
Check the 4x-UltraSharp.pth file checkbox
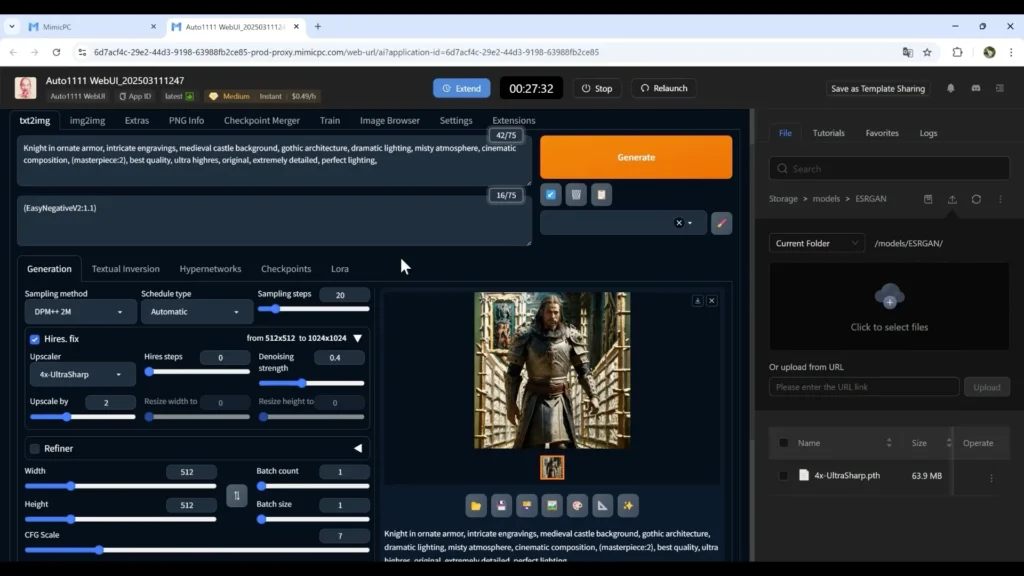[x=783, y=475]
